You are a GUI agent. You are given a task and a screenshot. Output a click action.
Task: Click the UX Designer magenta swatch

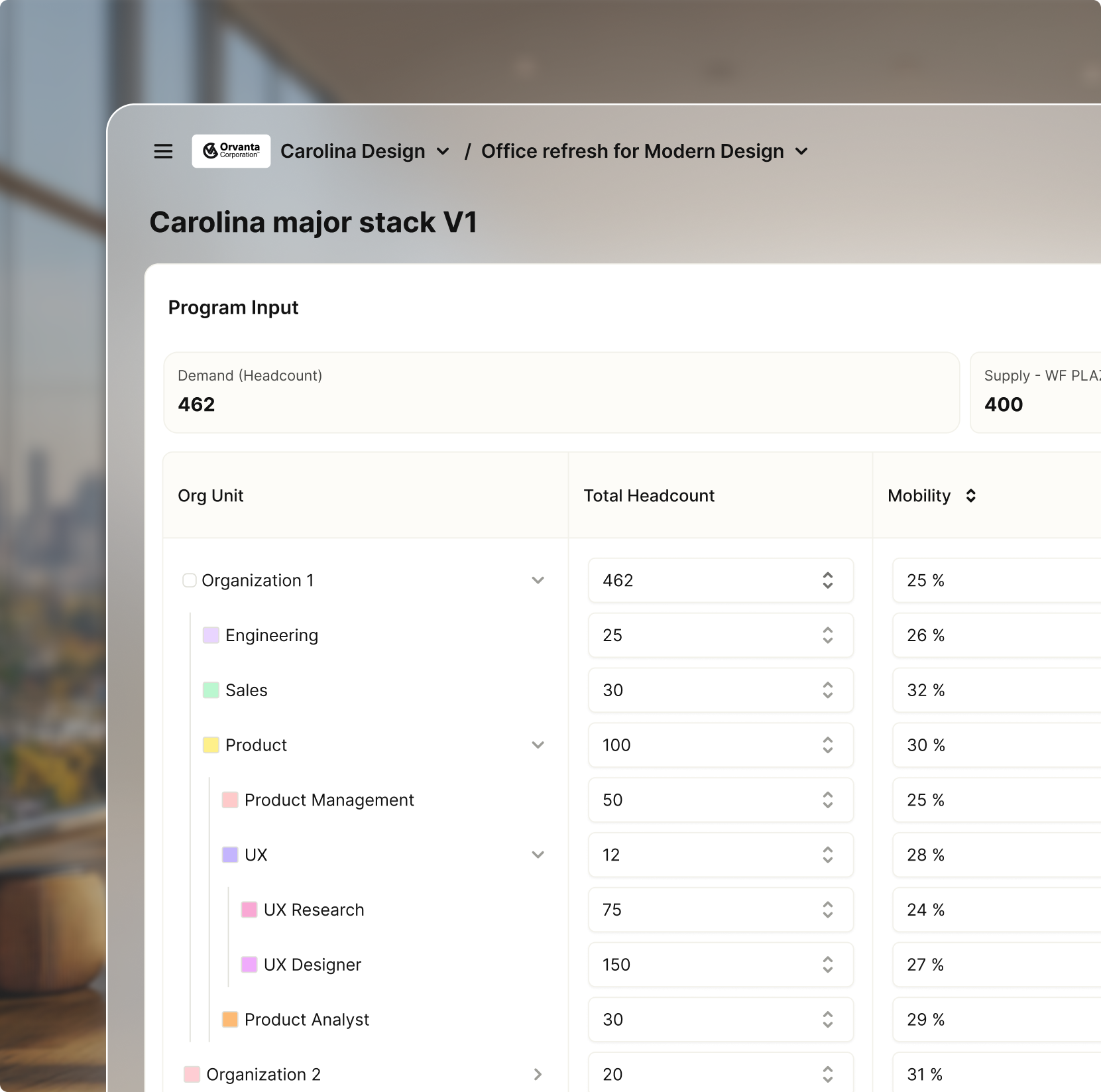click(x=249, y=965)
